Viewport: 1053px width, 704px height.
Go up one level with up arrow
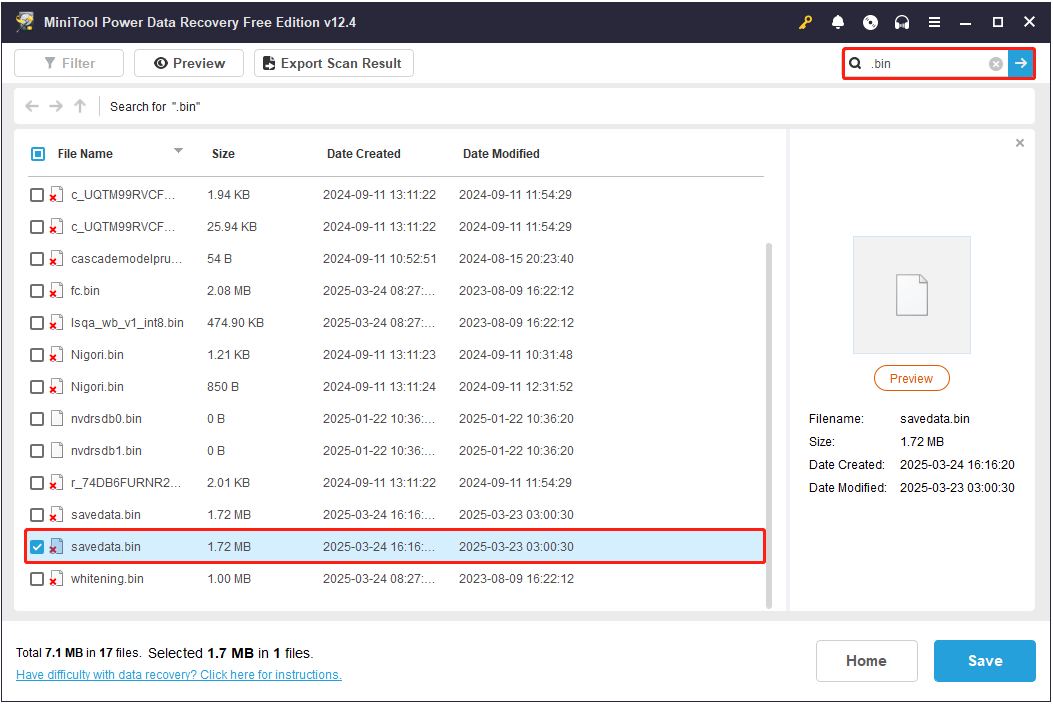point(80,106)
